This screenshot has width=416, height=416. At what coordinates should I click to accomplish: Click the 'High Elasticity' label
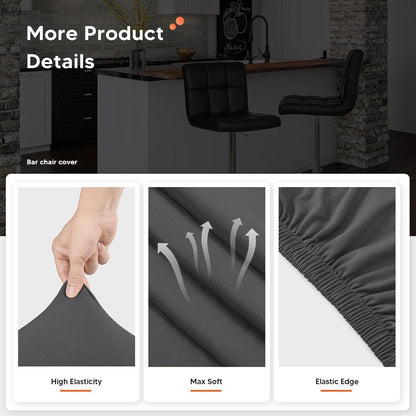click(76, 381)
